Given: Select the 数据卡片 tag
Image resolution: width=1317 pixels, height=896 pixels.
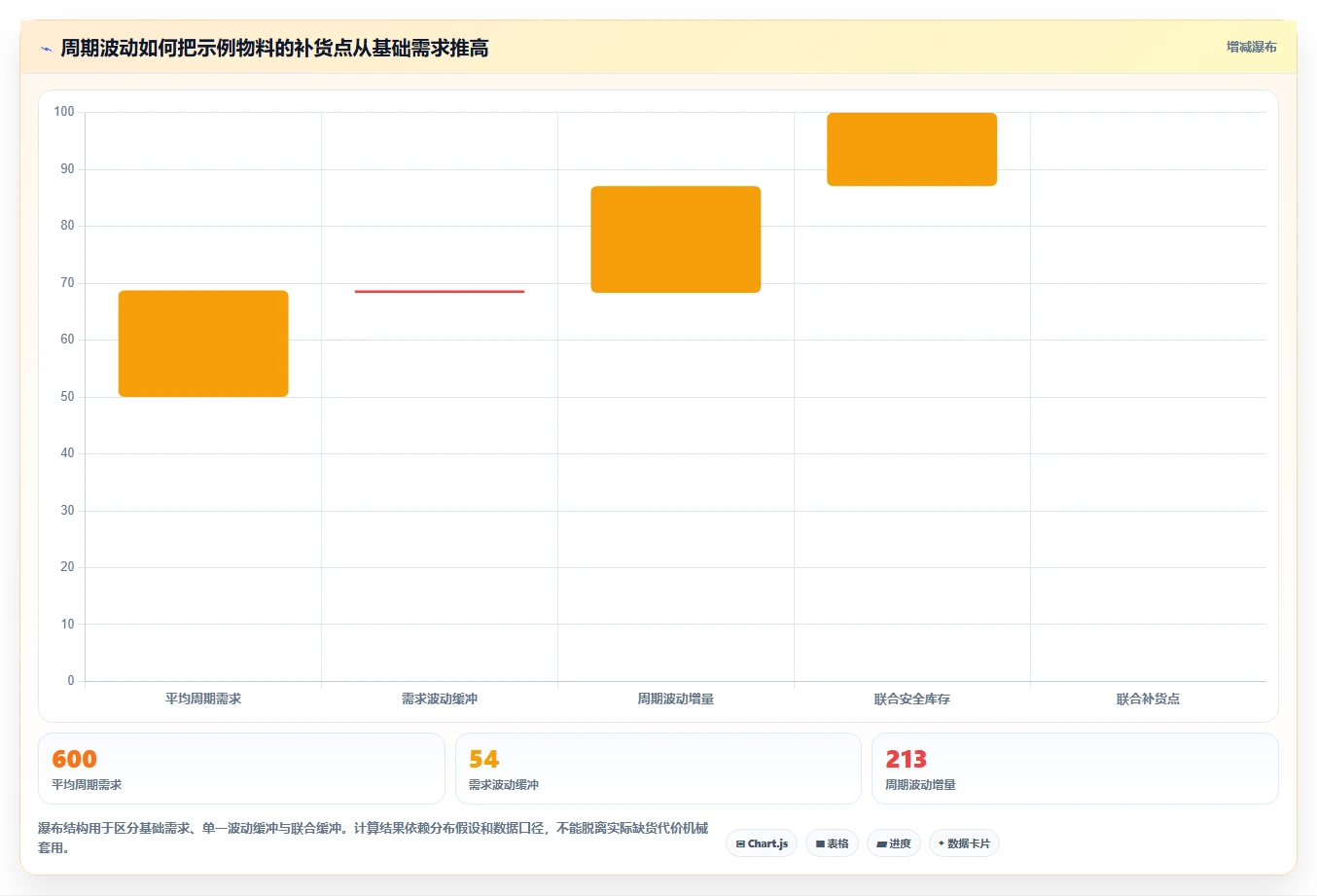Looking at the screenshot, I should pos(964,843).
